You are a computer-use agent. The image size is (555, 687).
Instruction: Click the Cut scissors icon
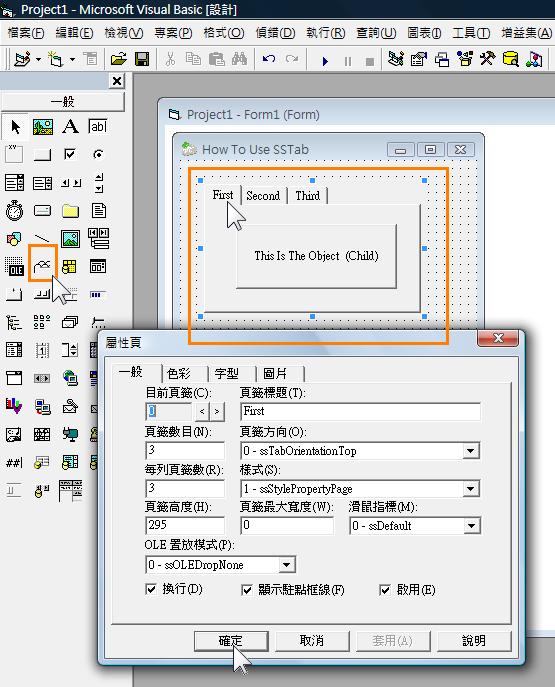pyautogui.click(x=170, y=59)
